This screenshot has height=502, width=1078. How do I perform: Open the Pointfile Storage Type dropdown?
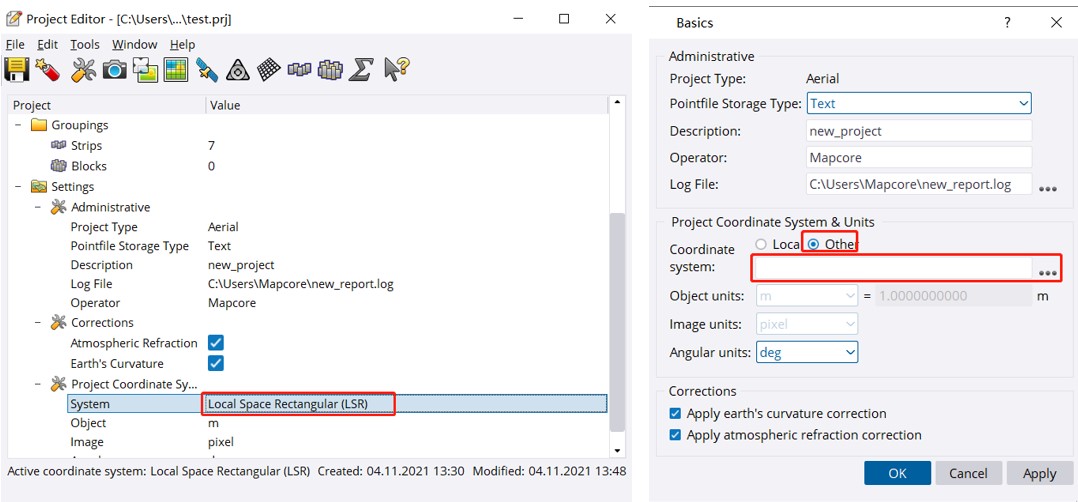click(x=919, y=103)
